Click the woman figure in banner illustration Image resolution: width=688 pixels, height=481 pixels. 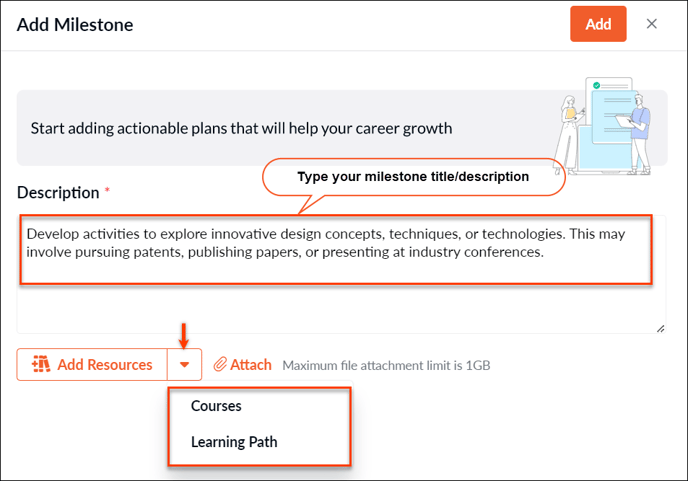[x=568, y=132]
